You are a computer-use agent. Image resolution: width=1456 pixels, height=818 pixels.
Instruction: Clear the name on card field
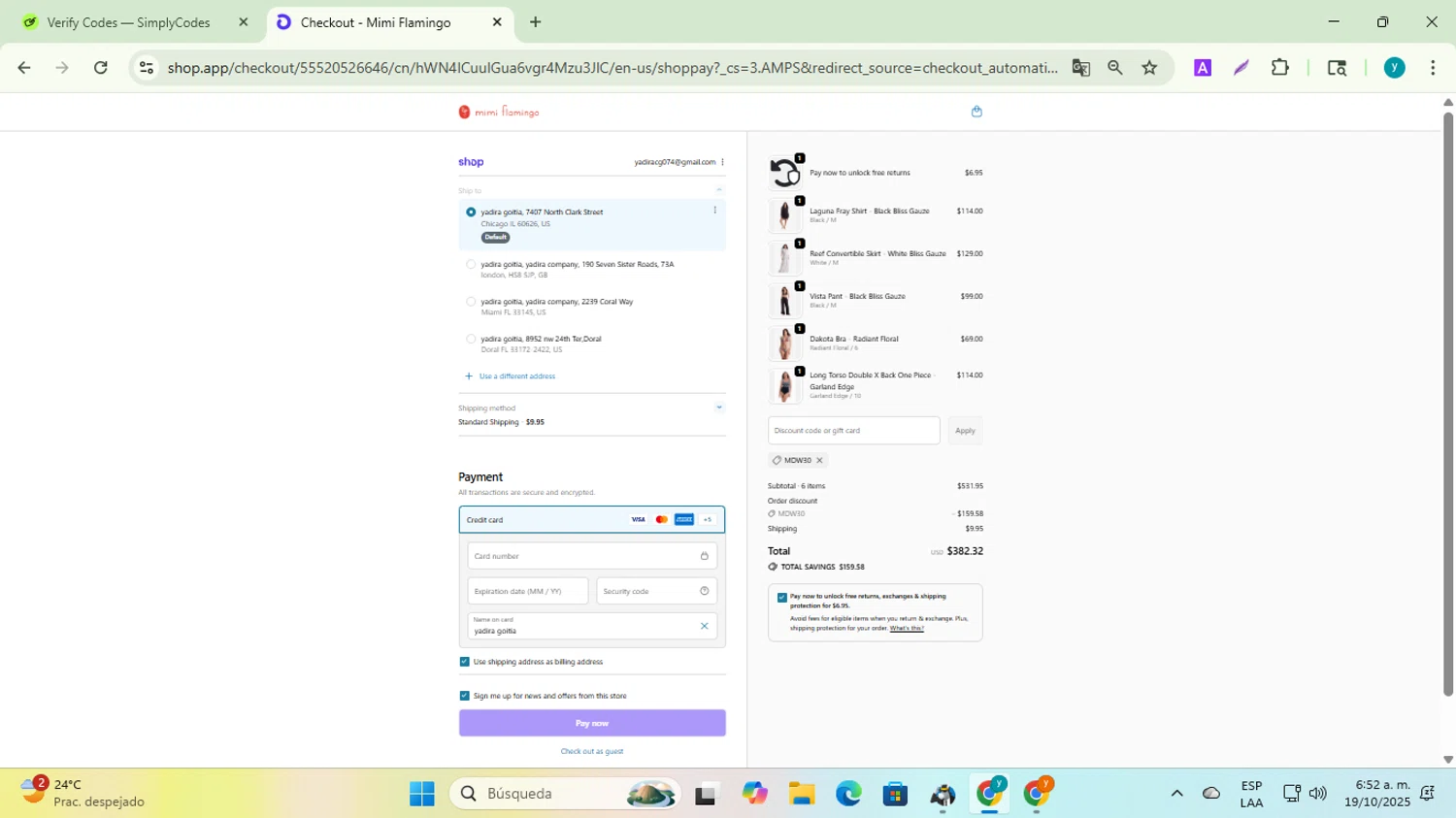point(705,626)
